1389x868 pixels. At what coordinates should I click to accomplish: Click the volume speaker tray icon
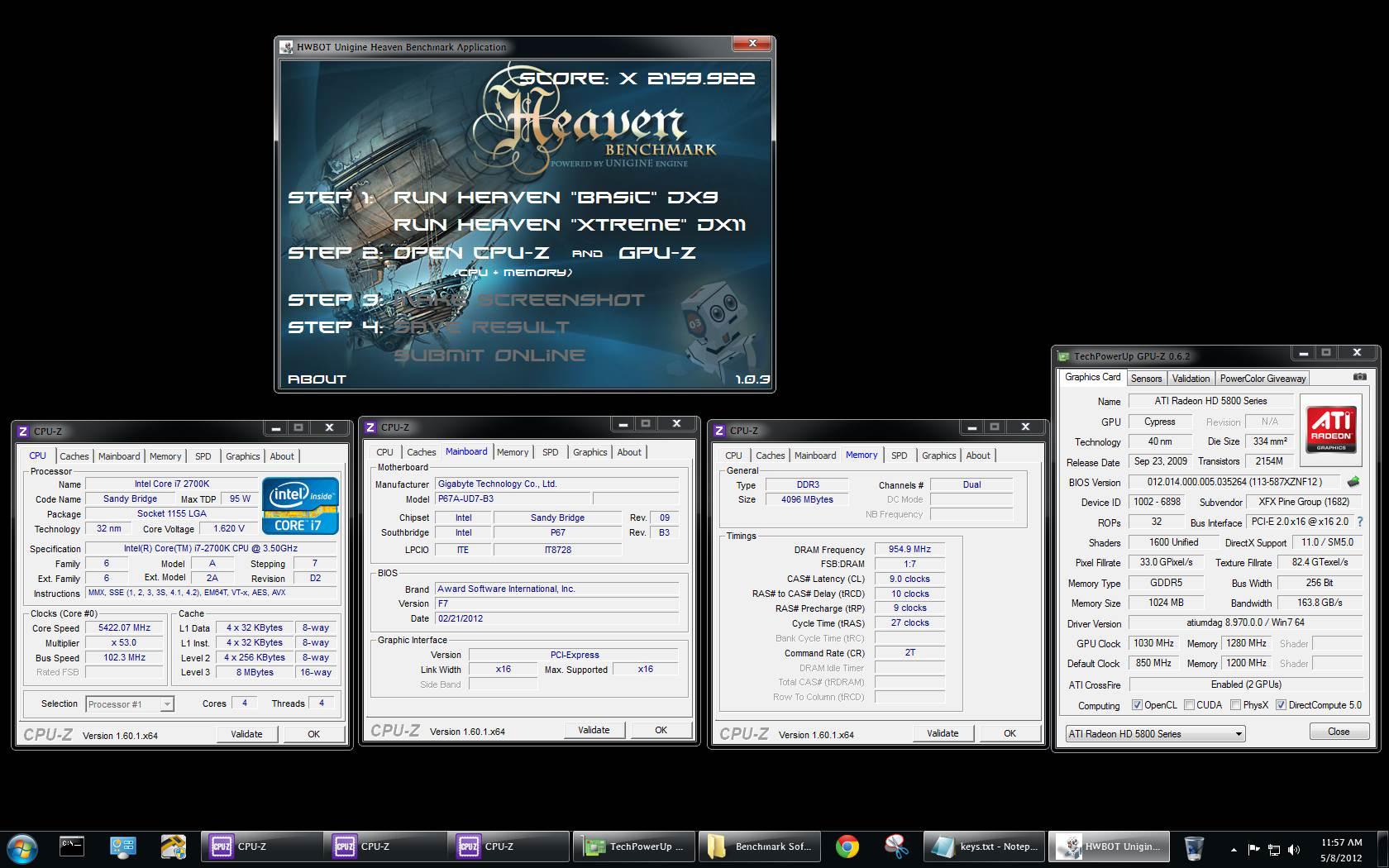[1294, 849]
